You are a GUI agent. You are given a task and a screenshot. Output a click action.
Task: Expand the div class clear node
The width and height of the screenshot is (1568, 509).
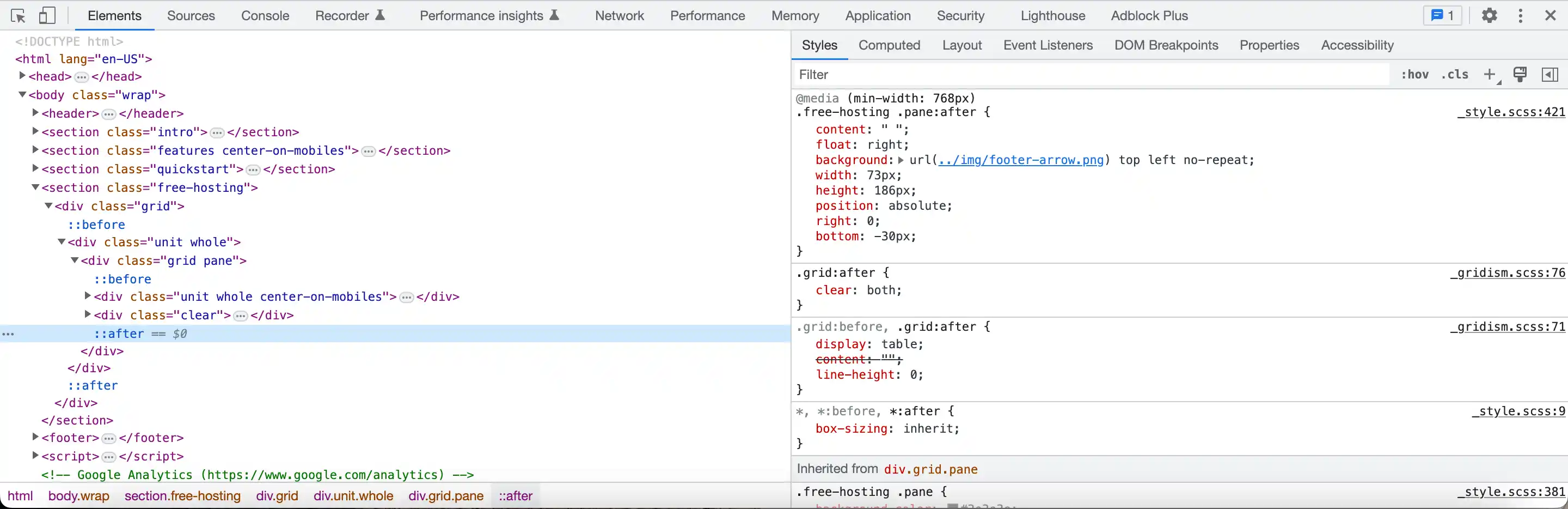tap(88, 314)
